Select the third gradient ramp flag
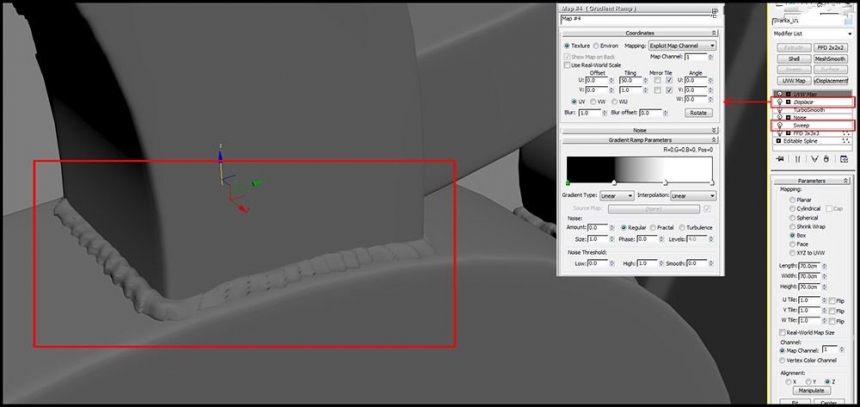This screenshot has width=860, height=407. coord(666,183)
